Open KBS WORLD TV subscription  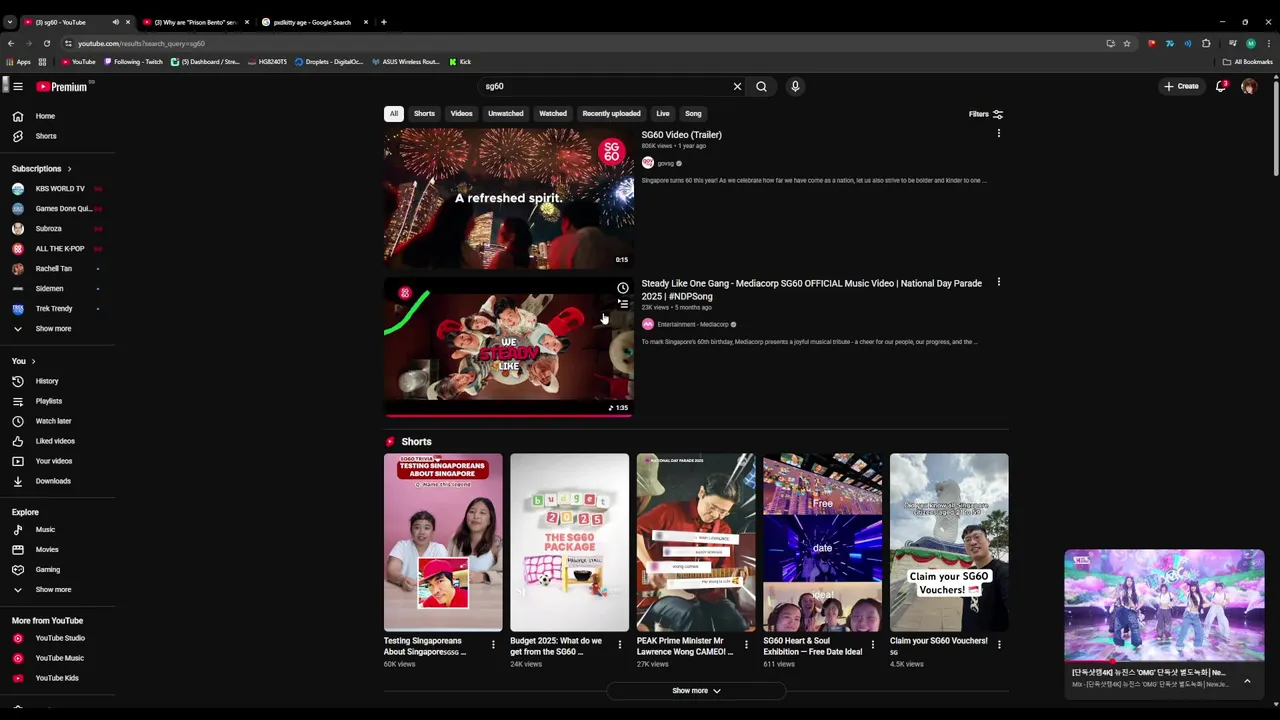[58, 189]
